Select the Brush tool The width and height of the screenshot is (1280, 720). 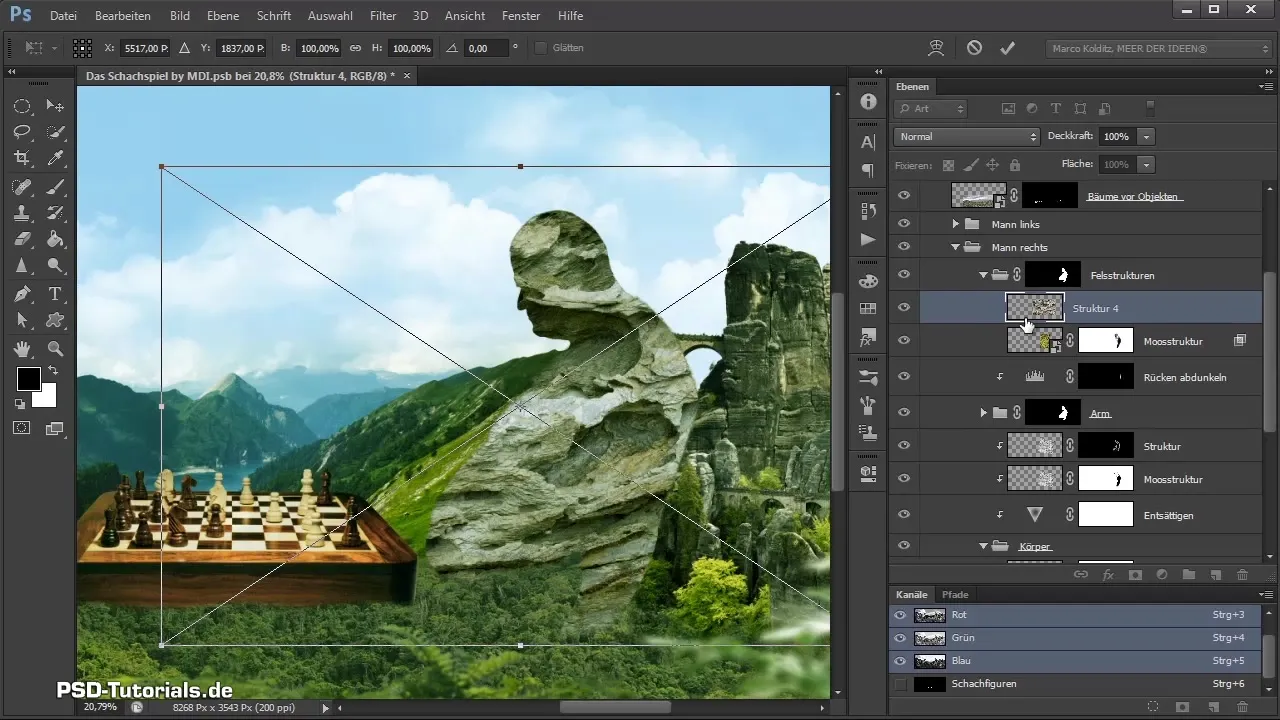tap(55, 186)
